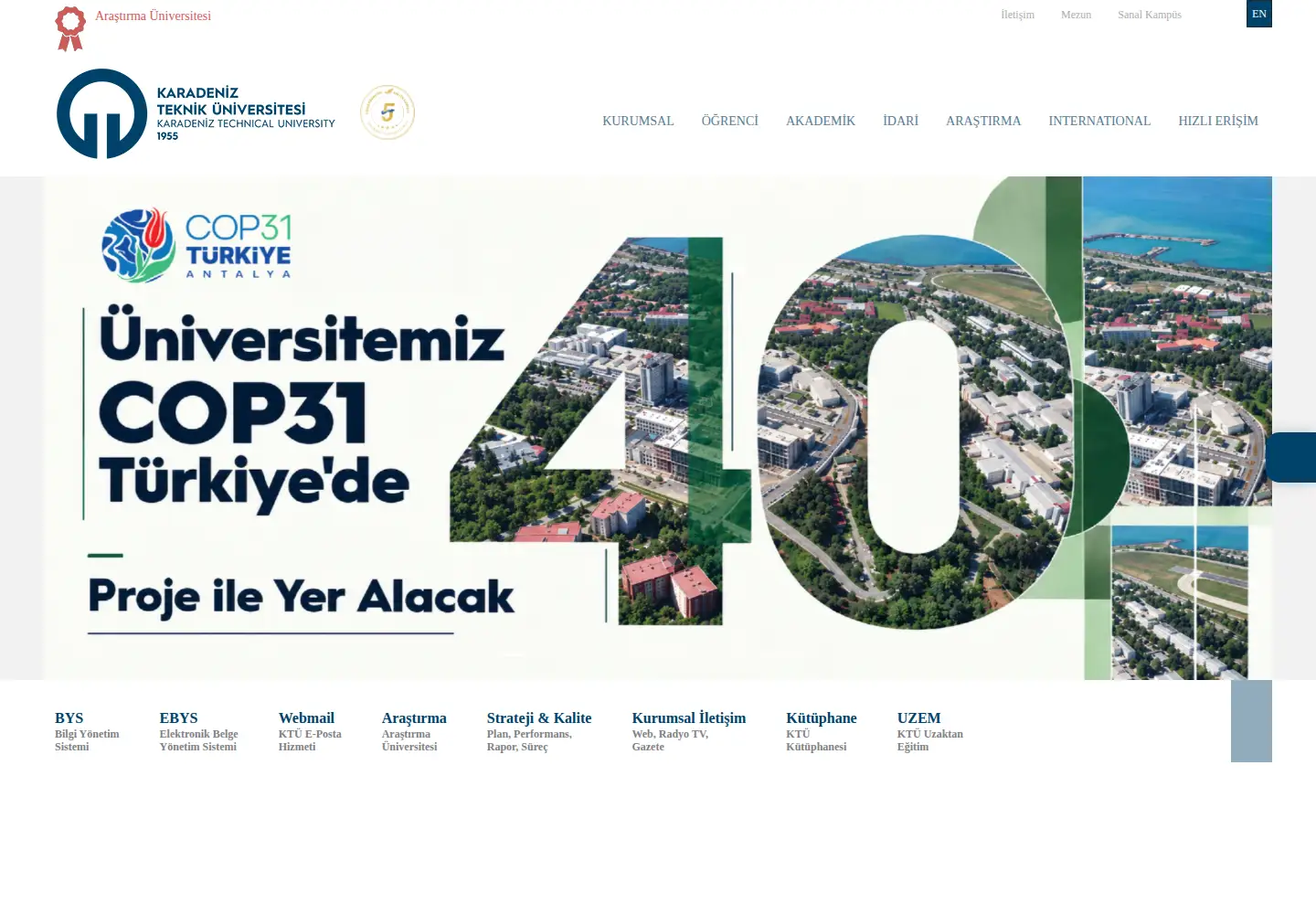Expand the INTERNATIONAL menu
Screen dimensions: 1316x914
(1099, 121)
